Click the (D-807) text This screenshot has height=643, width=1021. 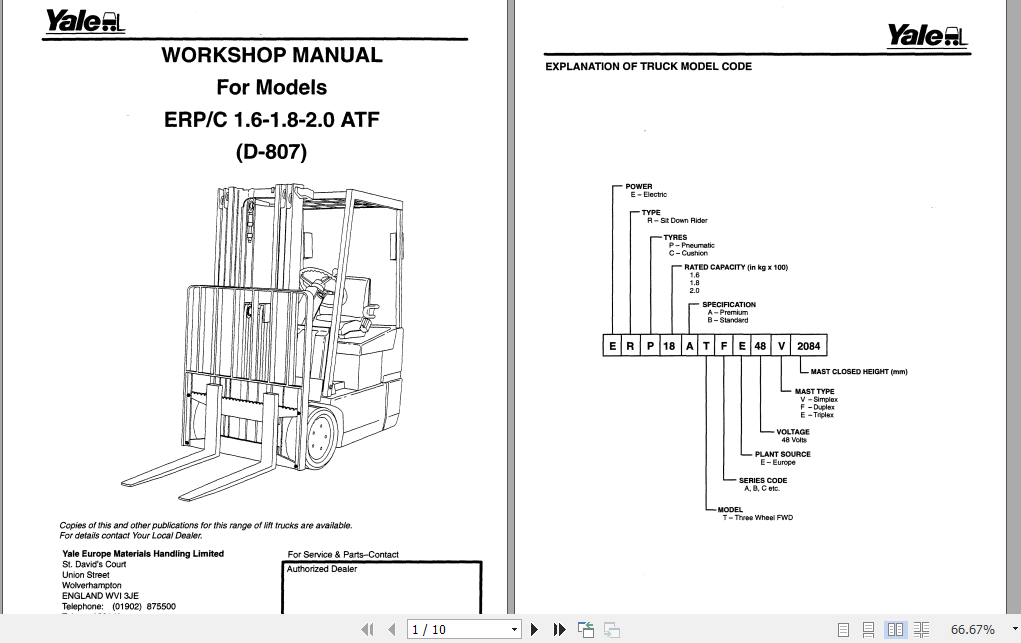[272, 152]
